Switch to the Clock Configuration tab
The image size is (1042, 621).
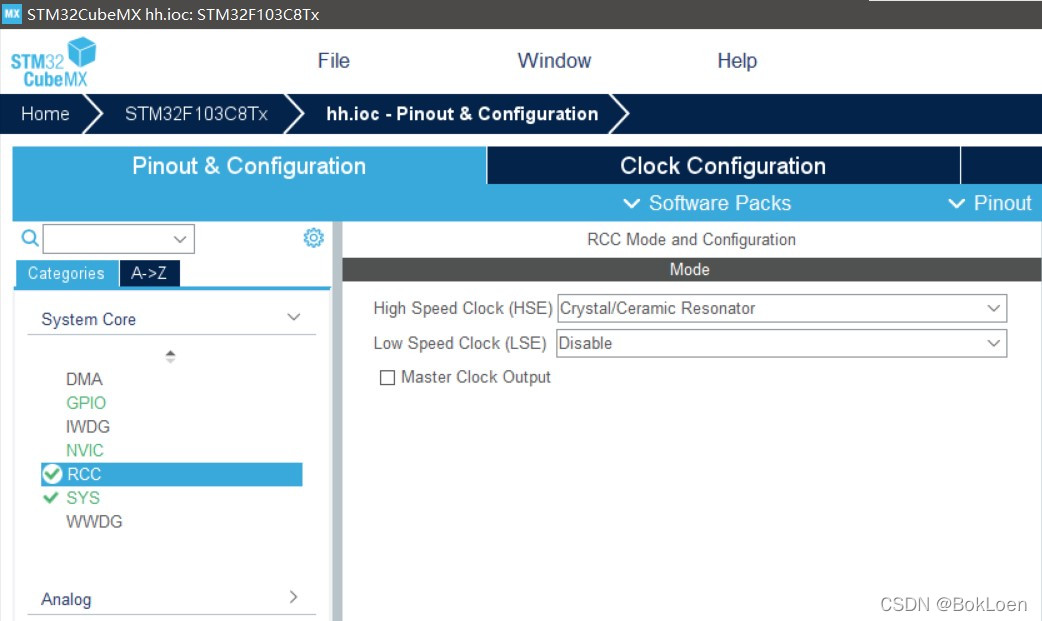click(723, 166)
